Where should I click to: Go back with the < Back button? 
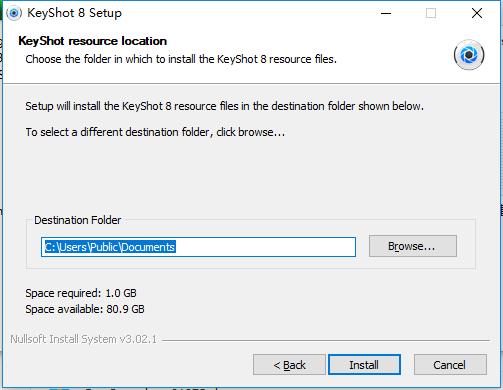tap(289, 365)
